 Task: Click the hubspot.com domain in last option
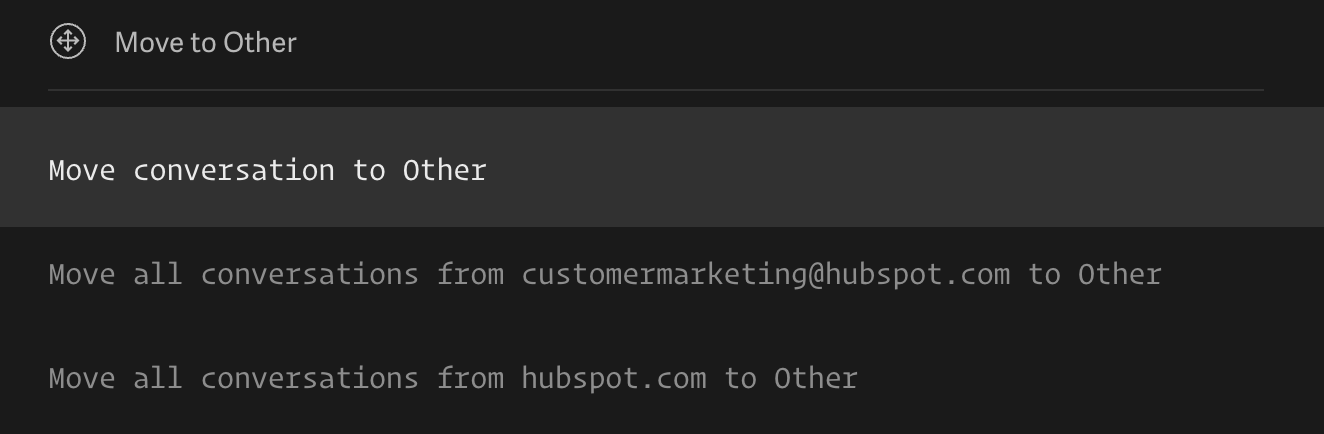(x=613, y=378)
